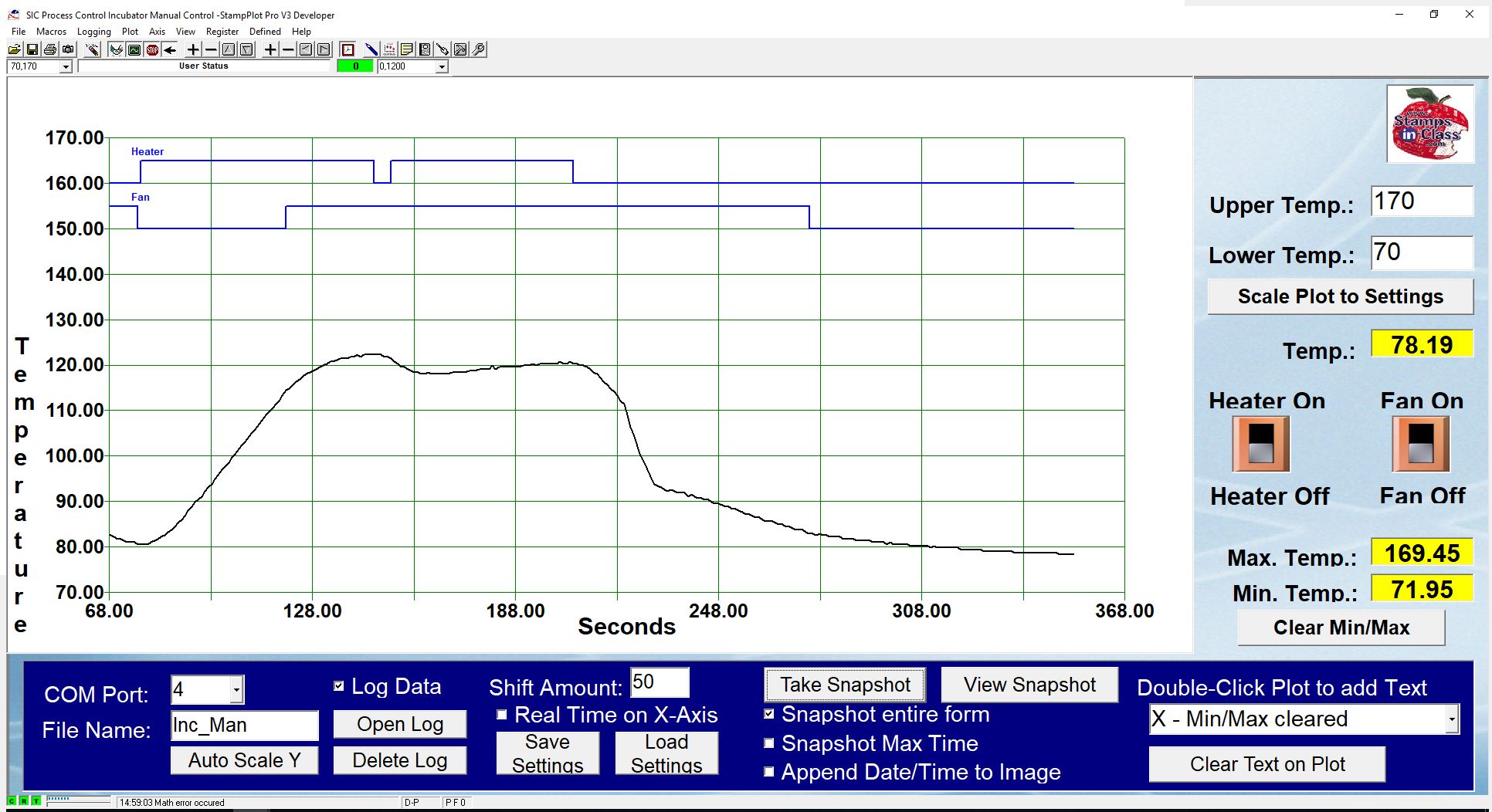Click the wrench configuration icon
Image resolution: width=1492 pixels, height=812 pixels.
click(479, 49)
